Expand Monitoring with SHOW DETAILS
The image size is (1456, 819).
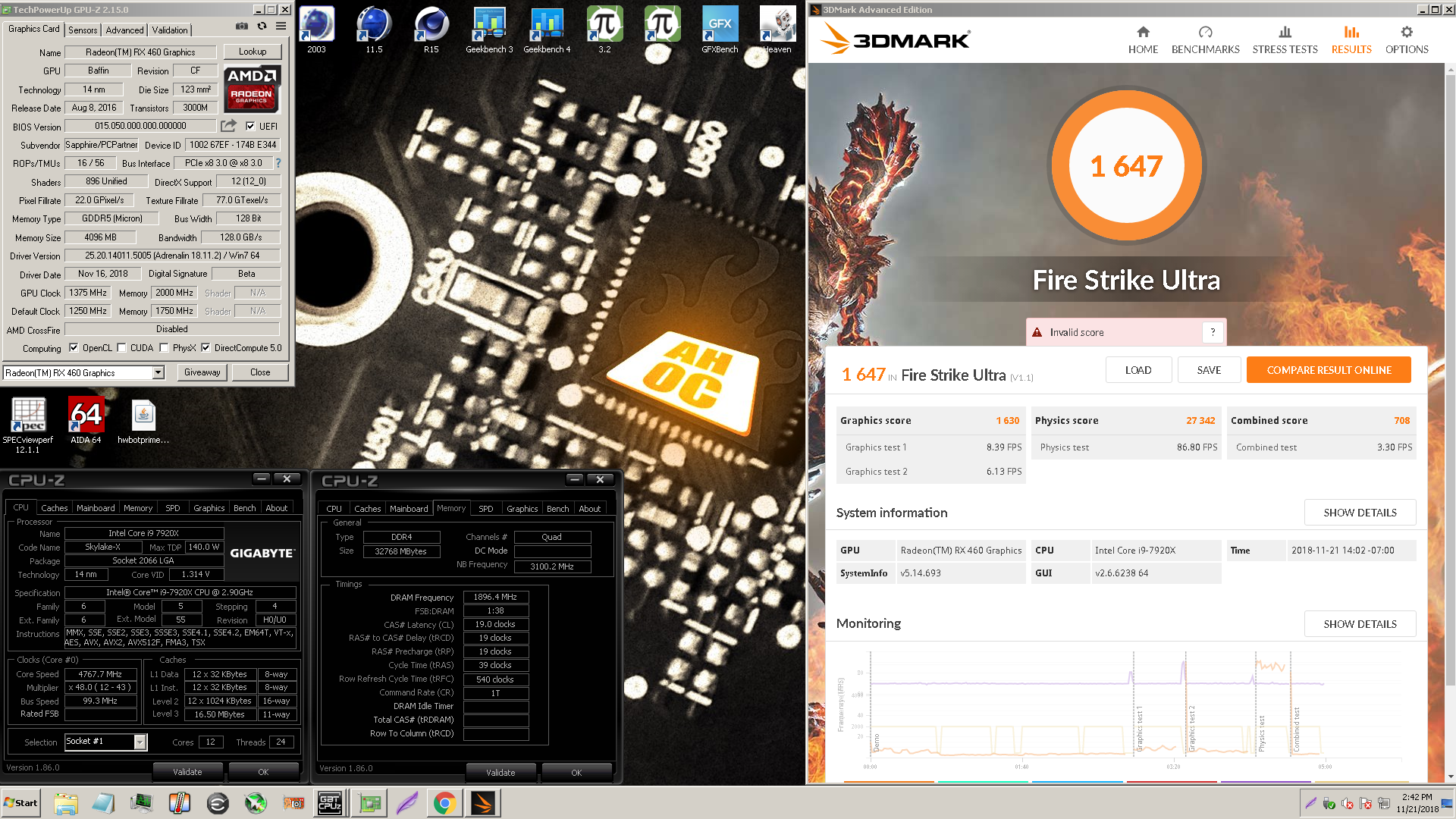click(1360, 624)
